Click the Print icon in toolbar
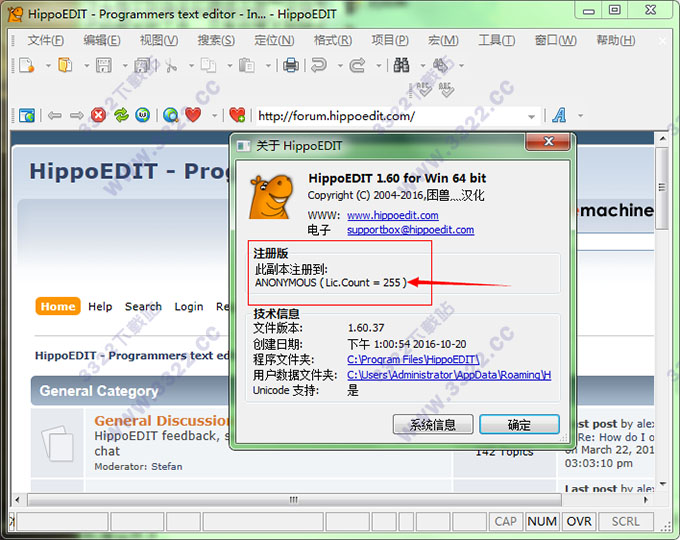Screen dimensions: 680x540 (291, 65)
